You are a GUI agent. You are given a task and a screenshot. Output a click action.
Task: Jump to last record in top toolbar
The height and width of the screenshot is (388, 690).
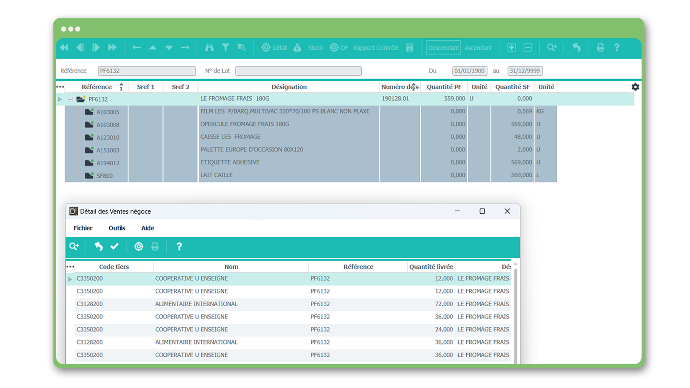click(x=112, y=48)
